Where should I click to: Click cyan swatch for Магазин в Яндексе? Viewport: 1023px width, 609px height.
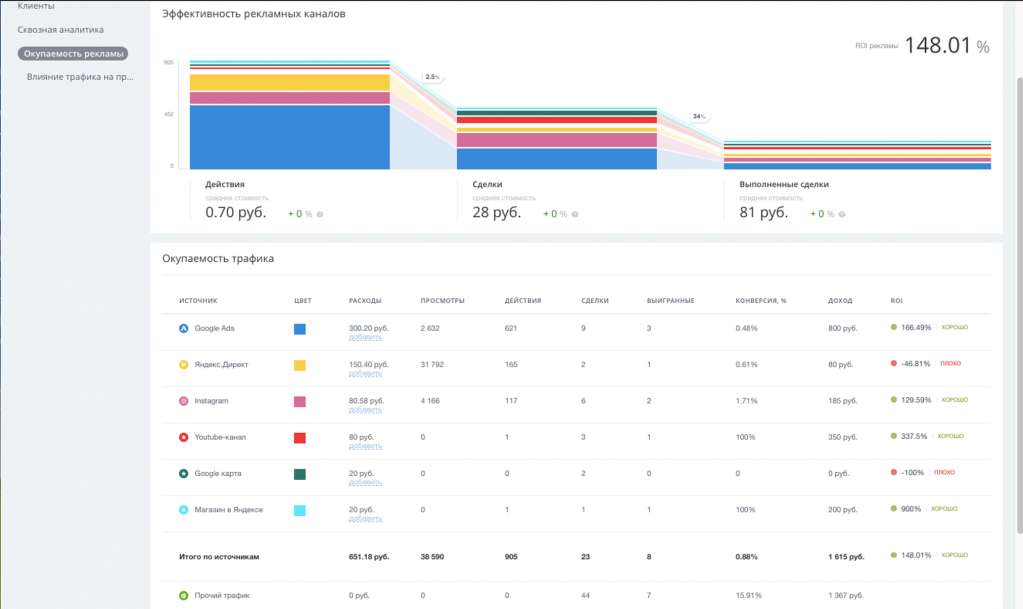click(x=299, y=510)
